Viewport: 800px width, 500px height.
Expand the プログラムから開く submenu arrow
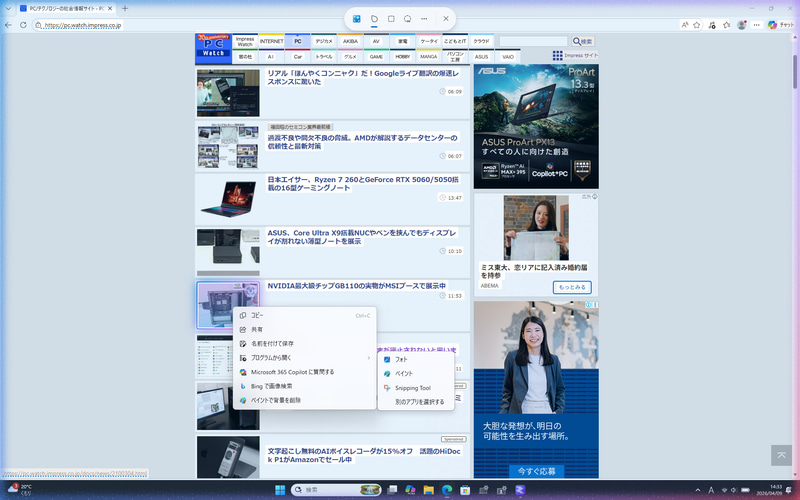[368, 358]
